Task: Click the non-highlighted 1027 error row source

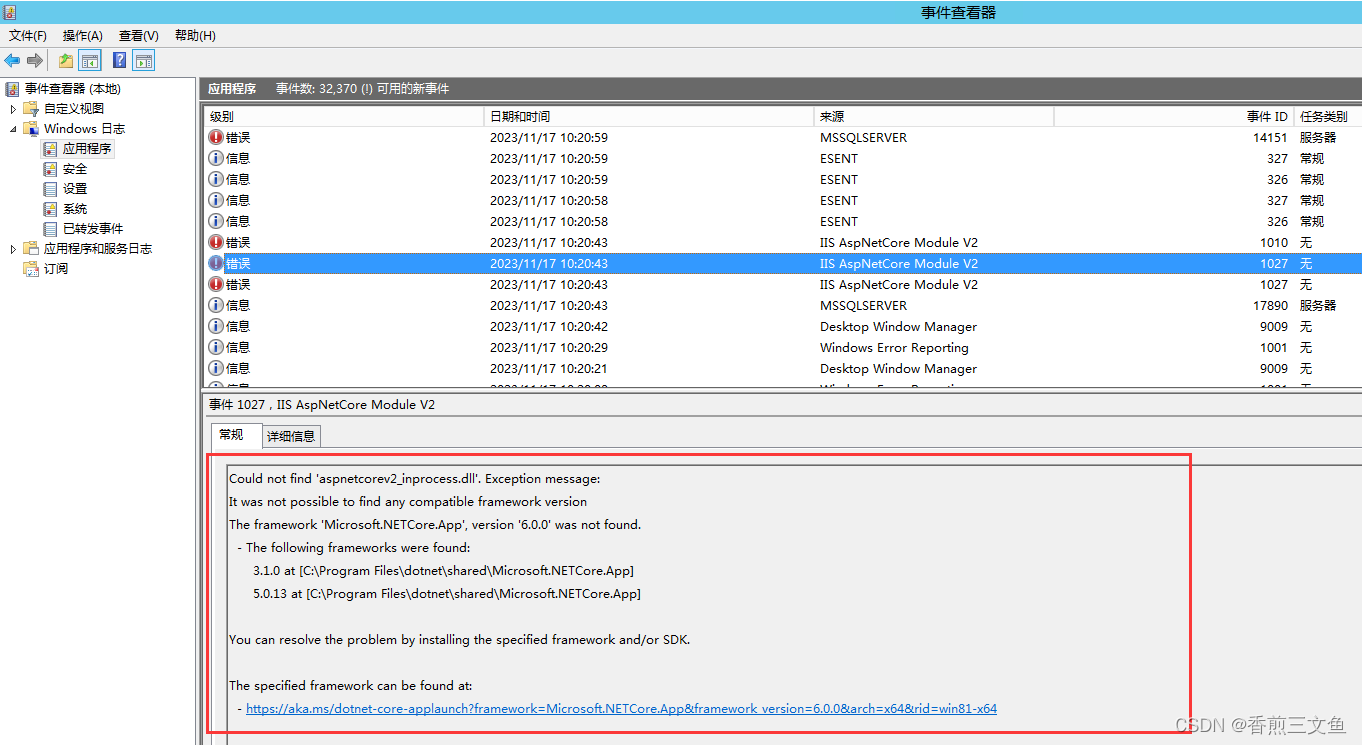Action: pyautogui.click(x=899, y=285)
